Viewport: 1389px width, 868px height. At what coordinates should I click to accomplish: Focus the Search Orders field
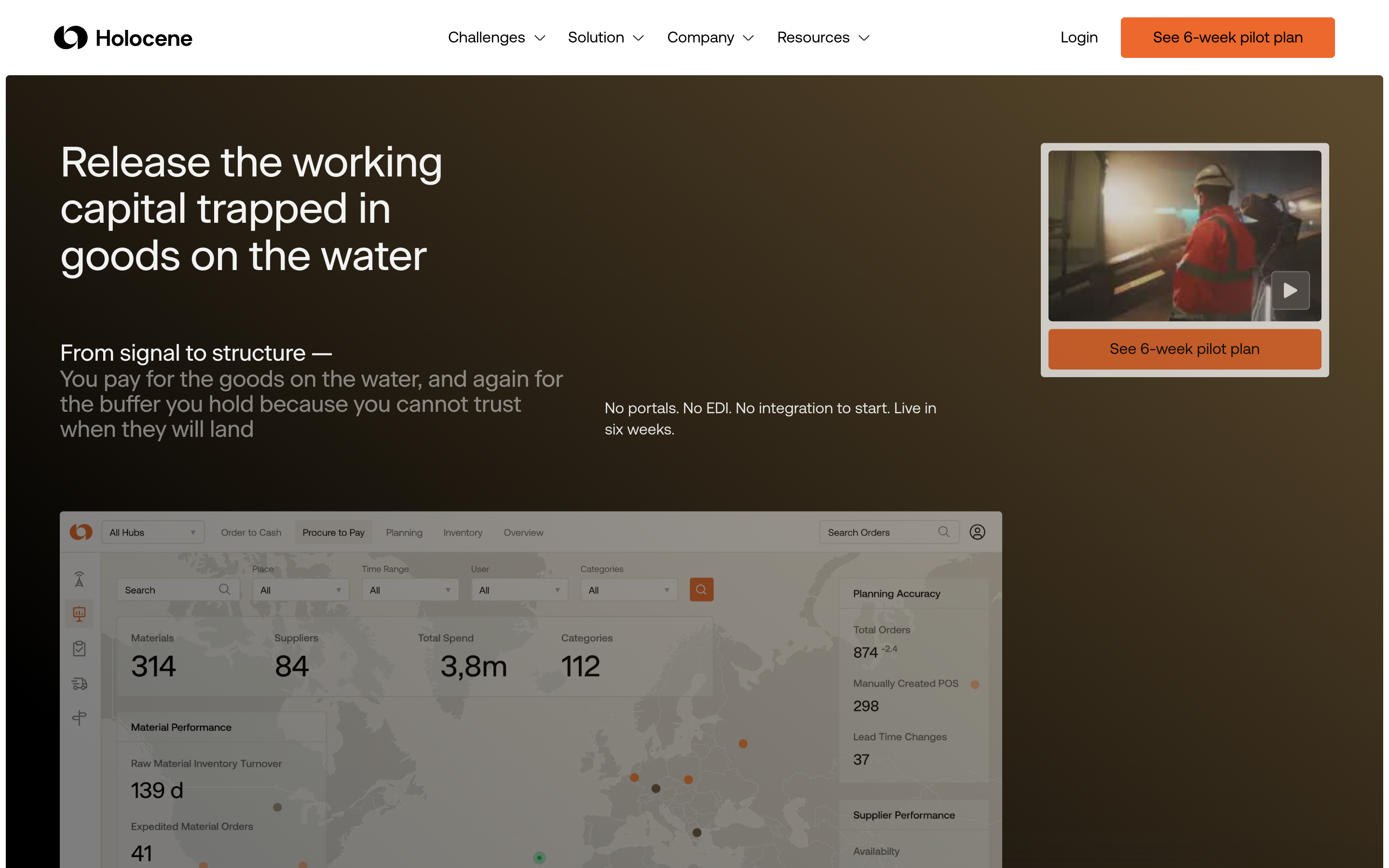888,532
